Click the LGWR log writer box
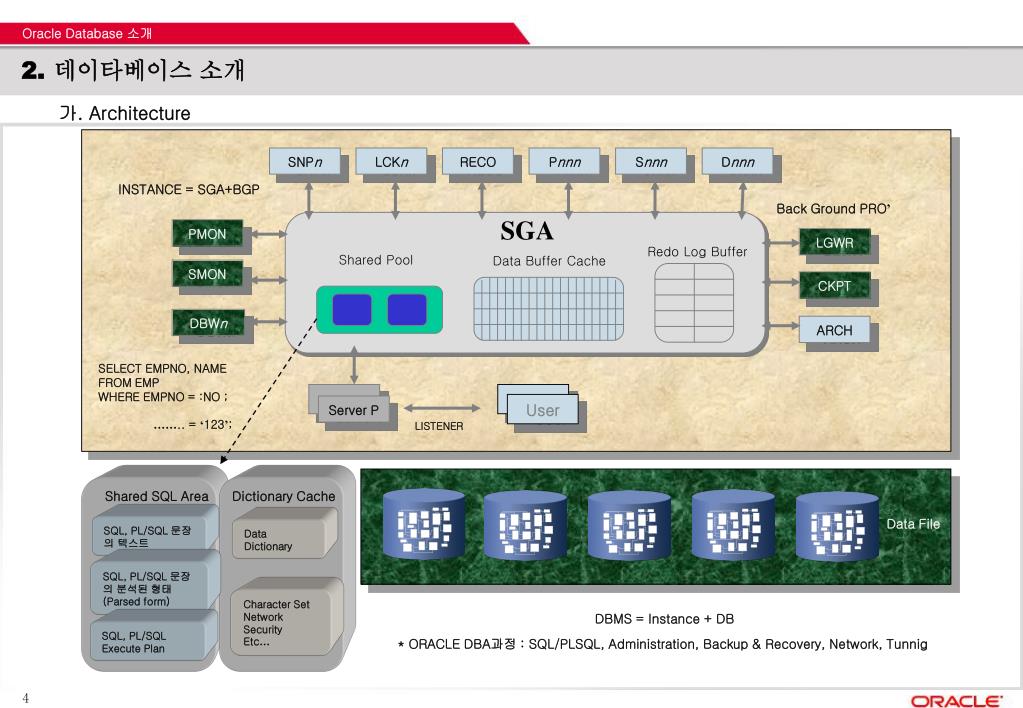The height and width of the screenshot is (708, 1023). [x=834, y=243]
